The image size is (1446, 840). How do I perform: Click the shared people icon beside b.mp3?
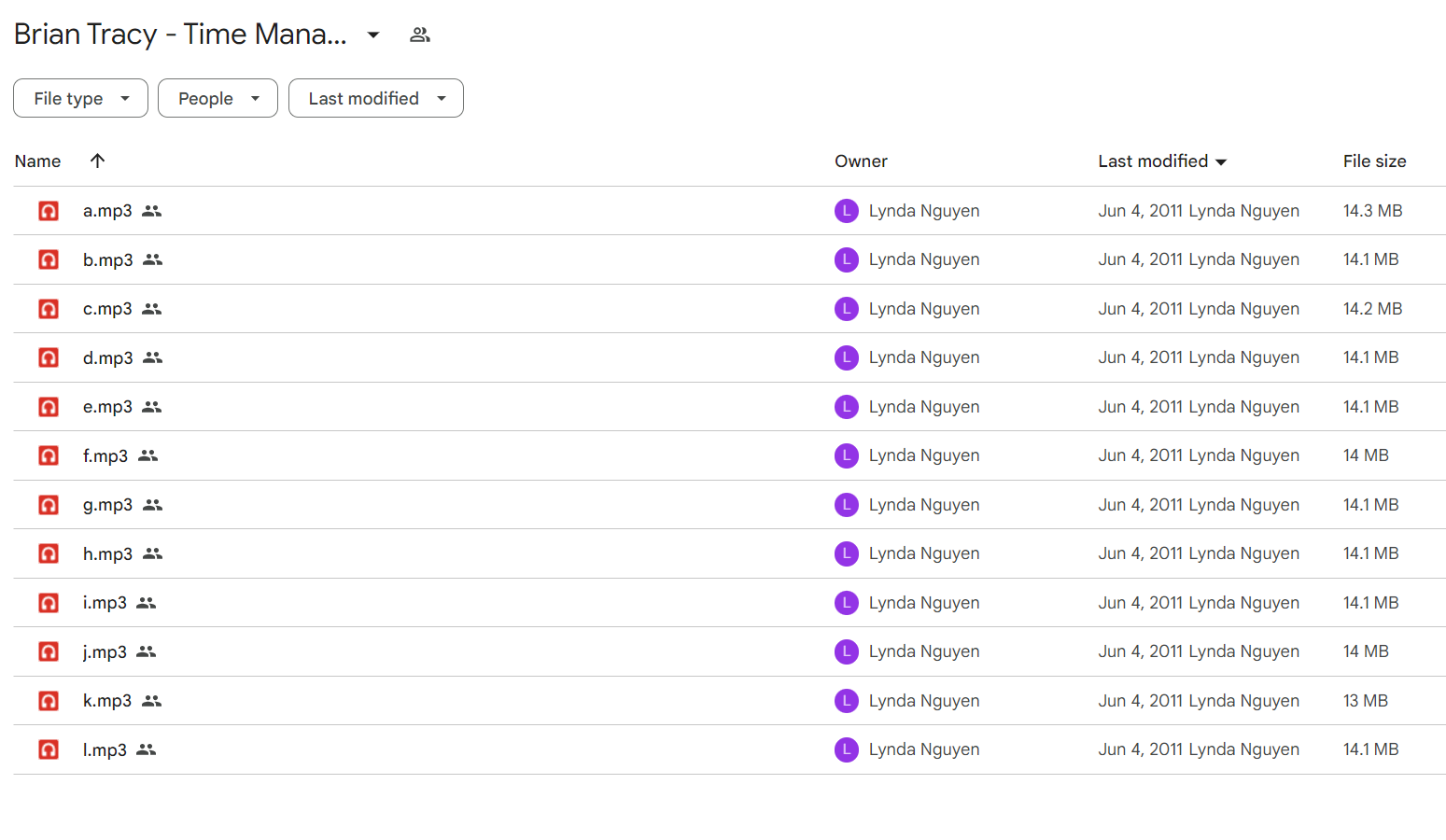point(153,259)
